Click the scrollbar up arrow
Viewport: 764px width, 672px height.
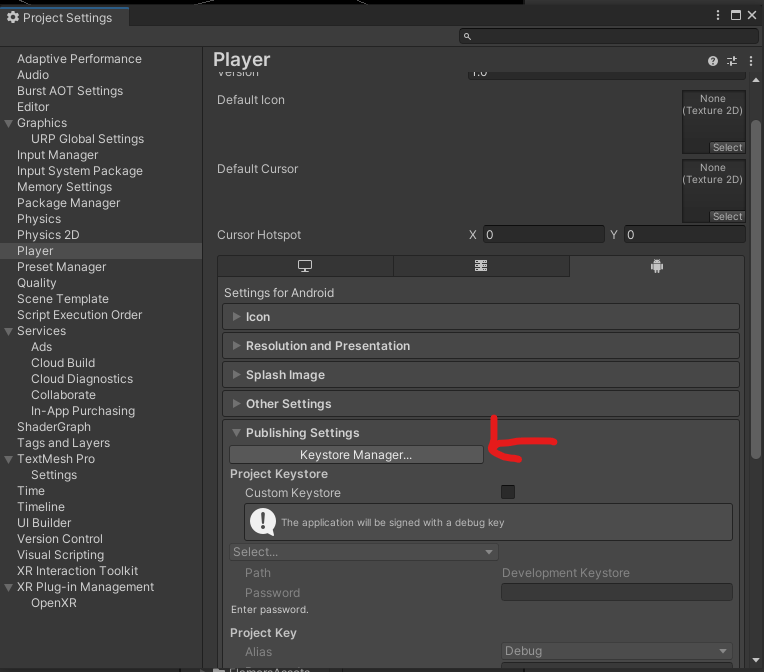pyautogui.click(x=756, y=80)
